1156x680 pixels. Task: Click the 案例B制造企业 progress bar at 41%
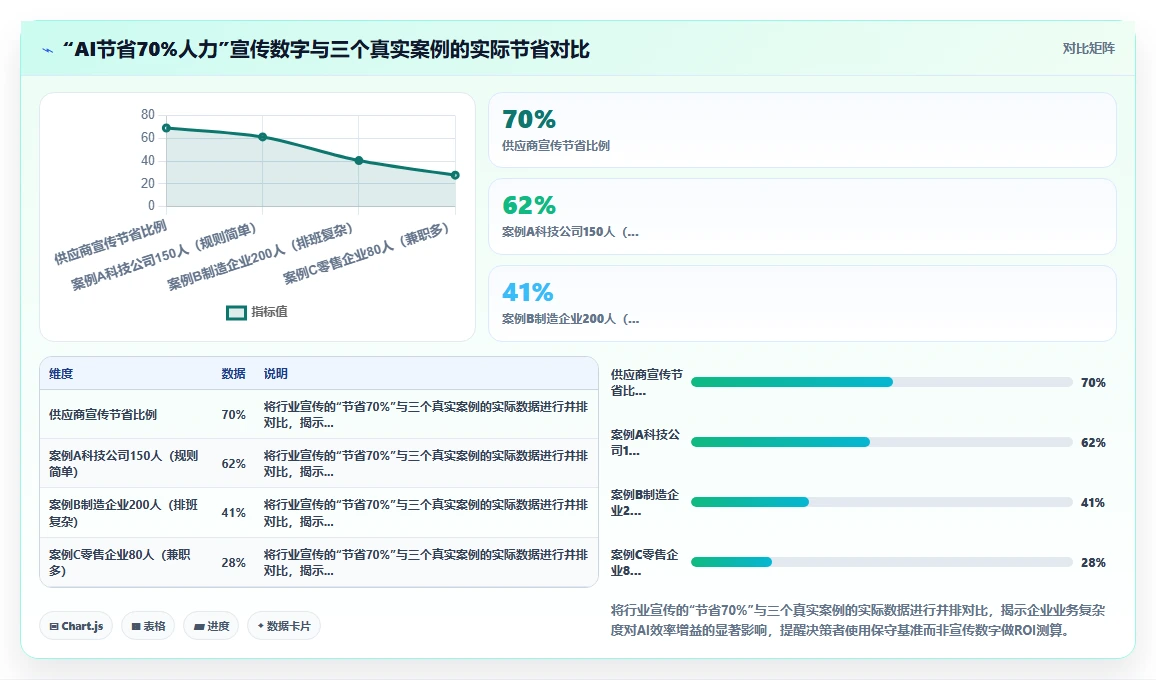[x=882, y=502]
